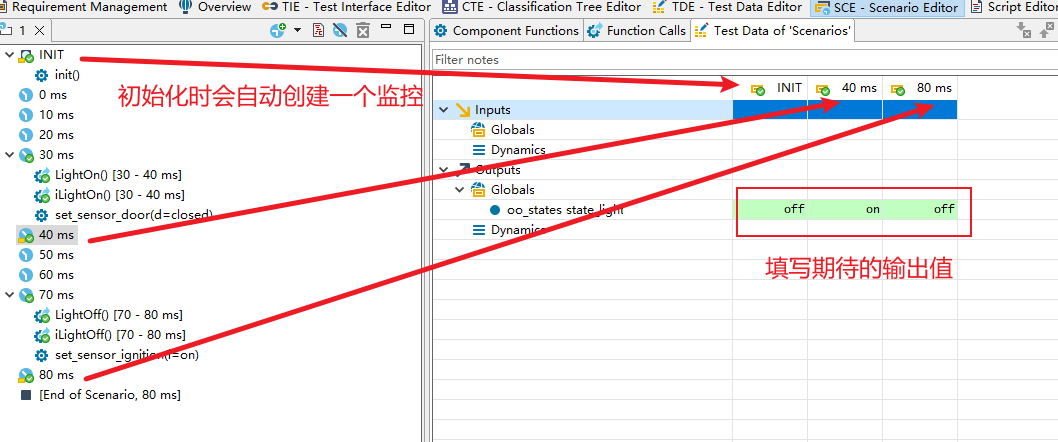Switch to Component Functions tab

[507, 30]
